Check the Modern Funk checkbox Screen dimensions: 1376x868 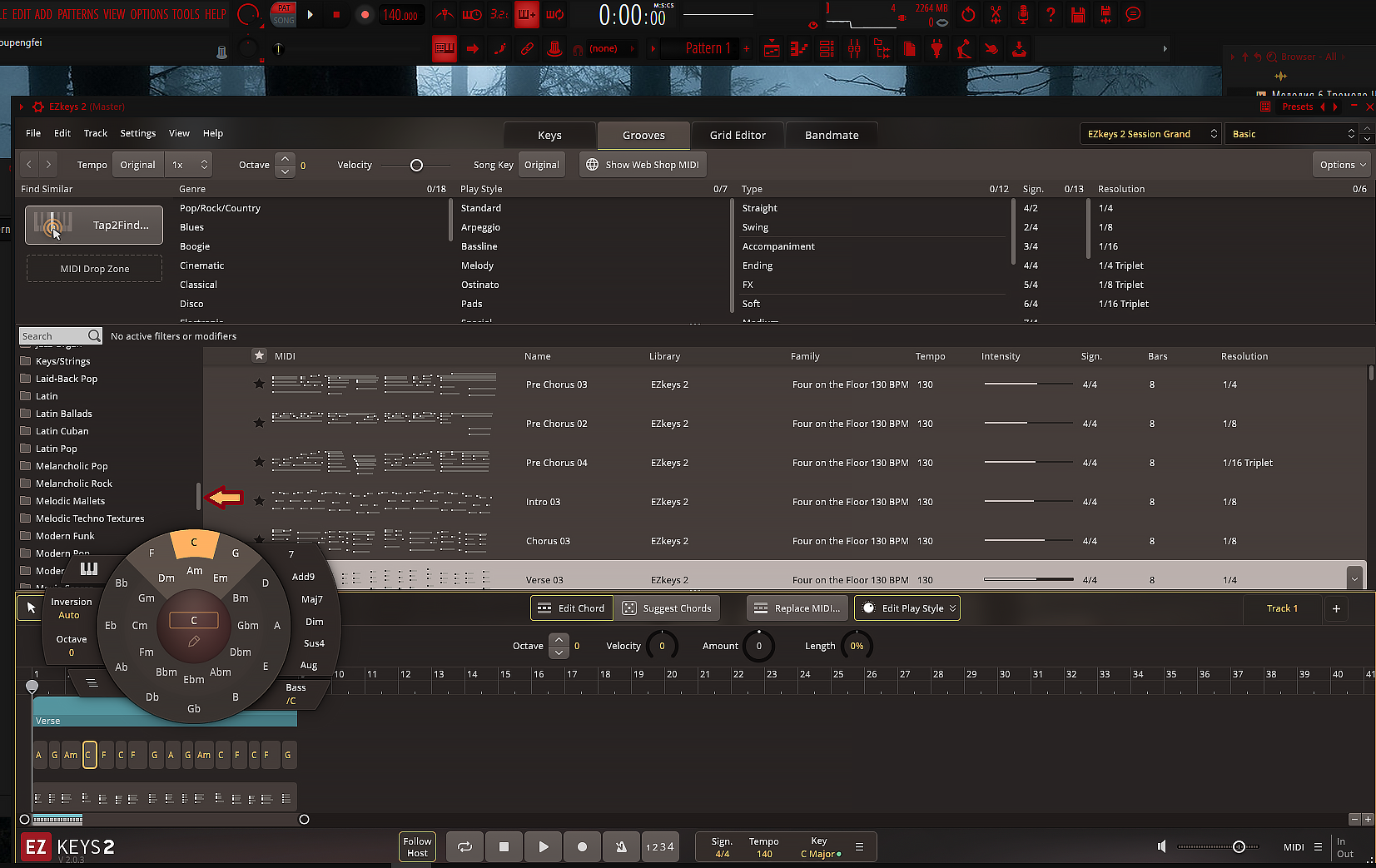coord(26,536)
